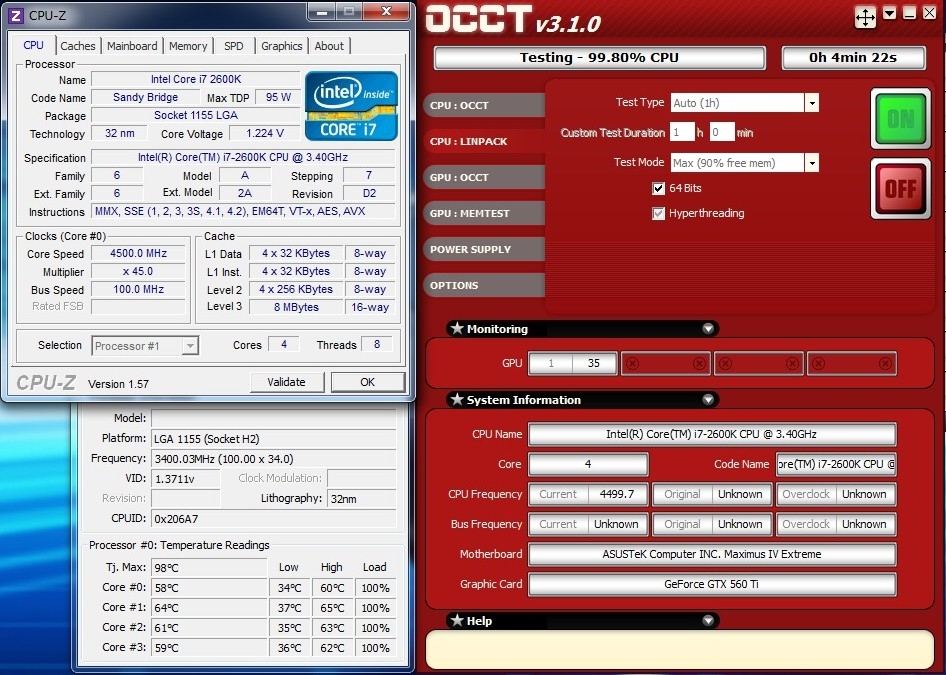
Task: Click the Core Voltage value "1.224 V"
Action: [x=264, y=133]
